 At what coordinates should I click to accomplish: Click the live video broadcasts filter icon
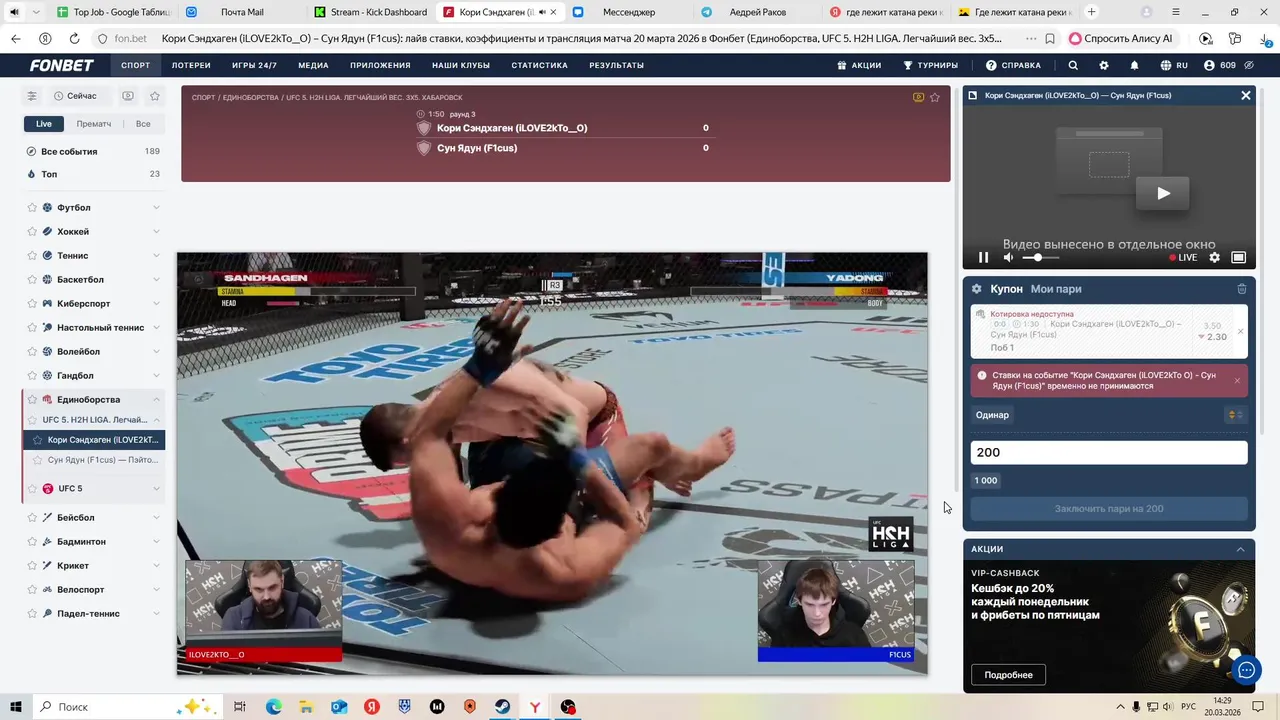128,96
